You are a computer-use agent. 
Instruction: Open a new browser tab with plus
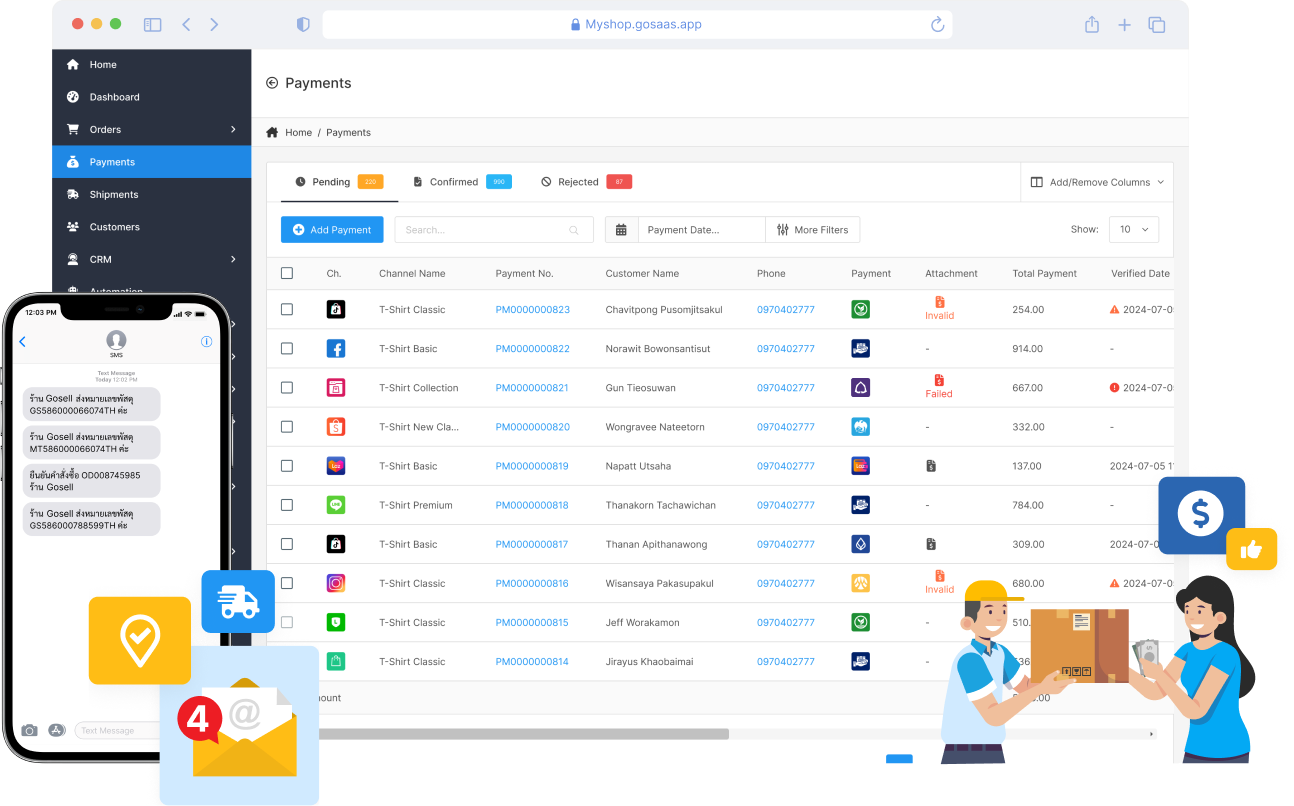pos(1124,25)
